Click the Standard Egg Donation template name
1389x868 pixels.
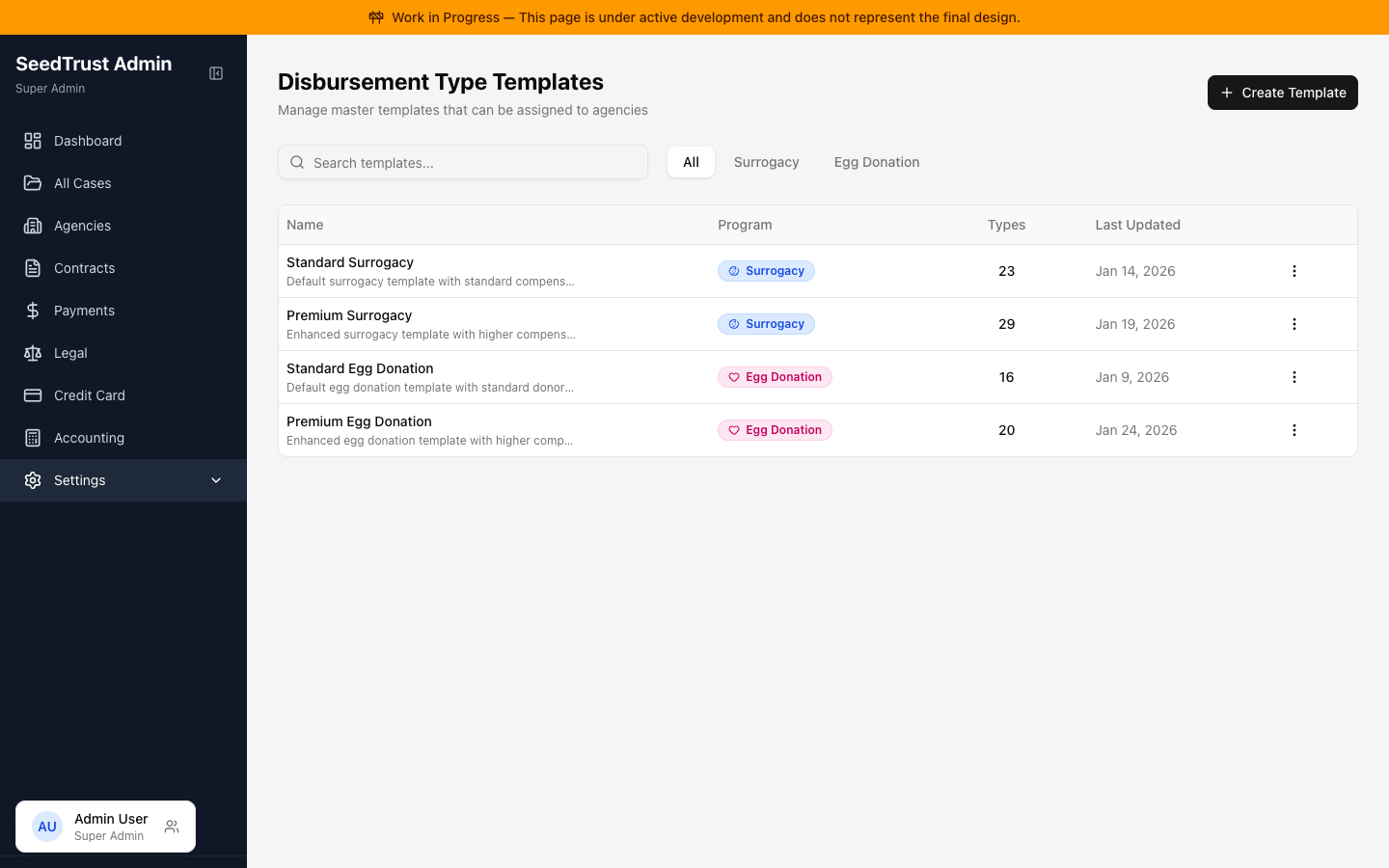tap(360, 368)
